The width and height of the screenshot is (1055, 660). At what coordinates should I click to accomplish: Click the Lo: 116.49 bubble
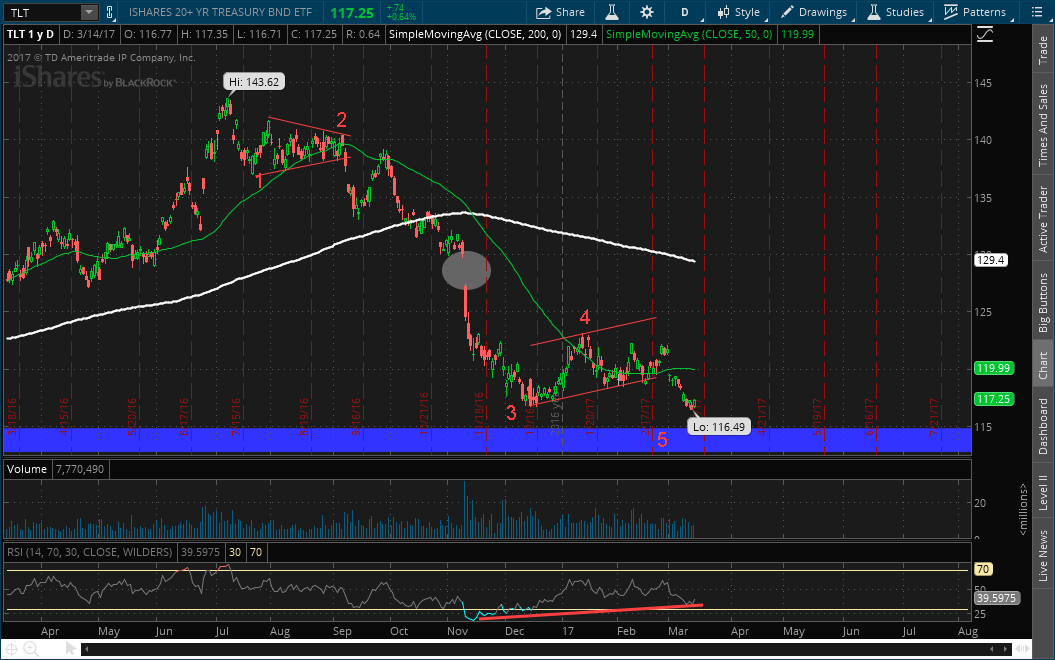(x=719, y=427)
